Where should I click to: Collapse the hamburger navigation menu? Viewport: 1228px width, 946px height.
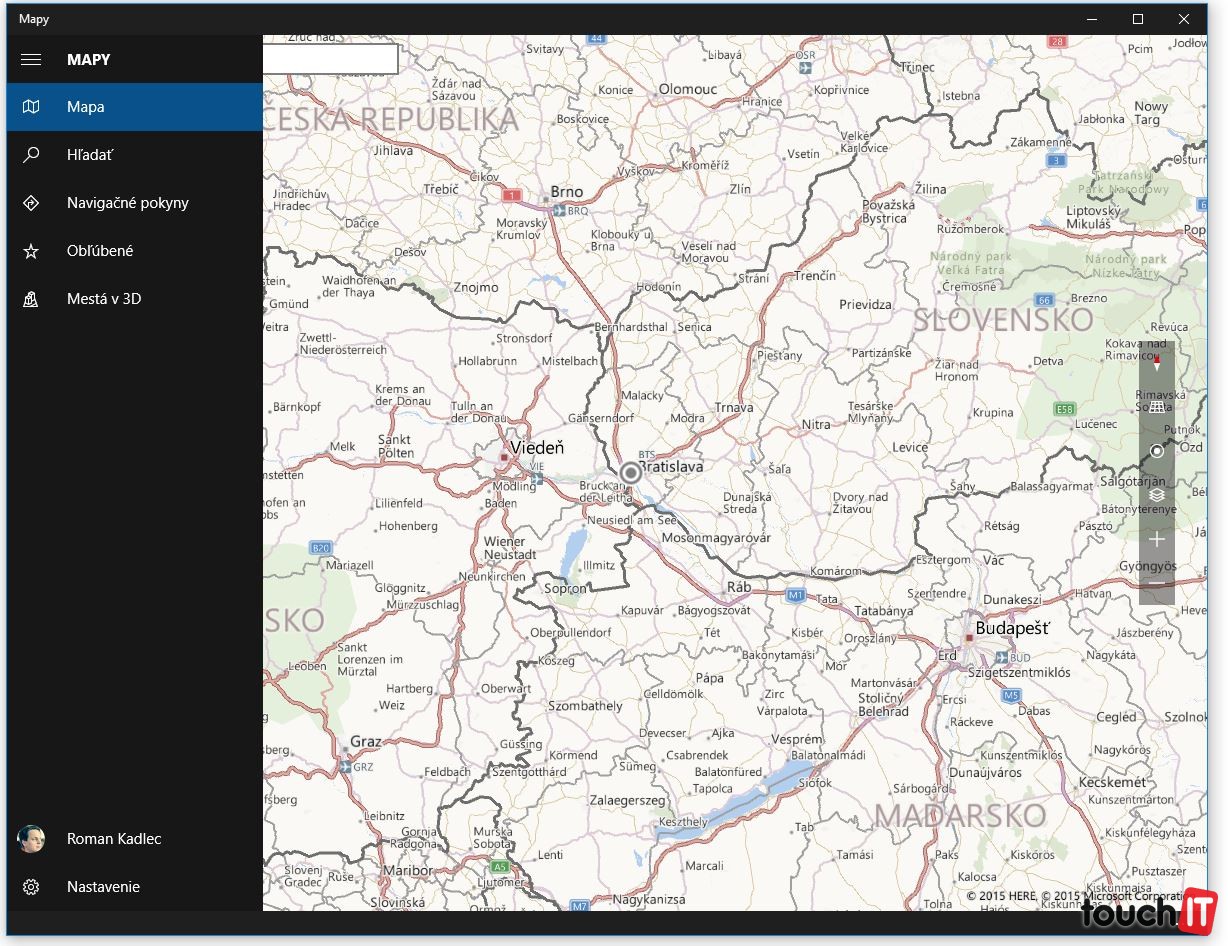31,59
